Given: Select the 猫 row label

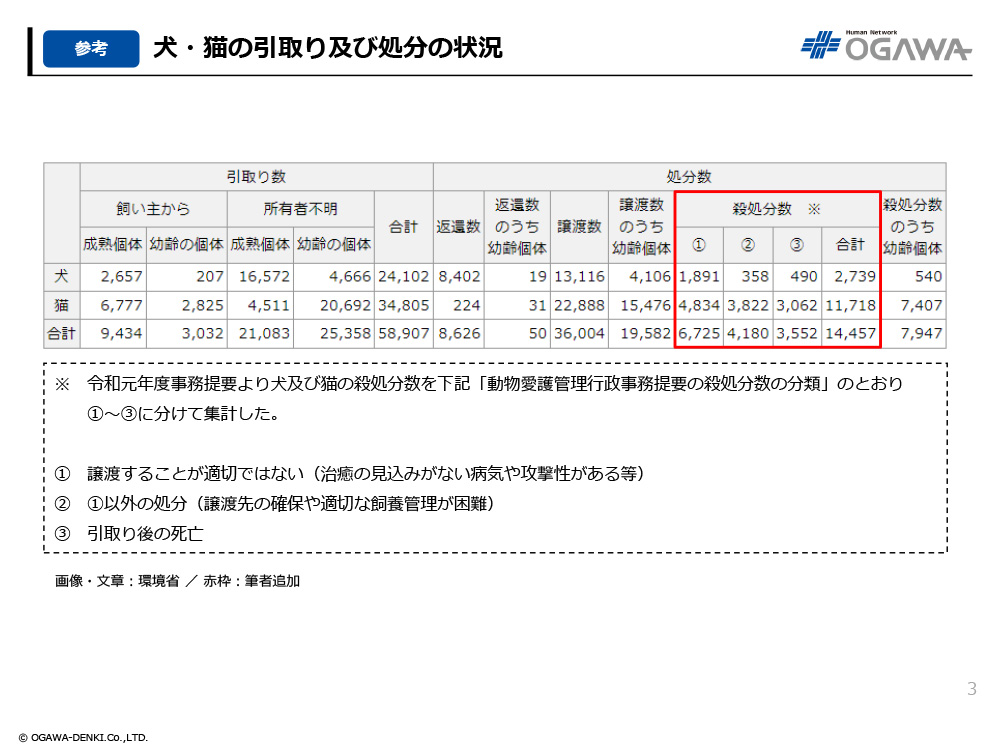Looking at the screenshot, I should (62, 305).
